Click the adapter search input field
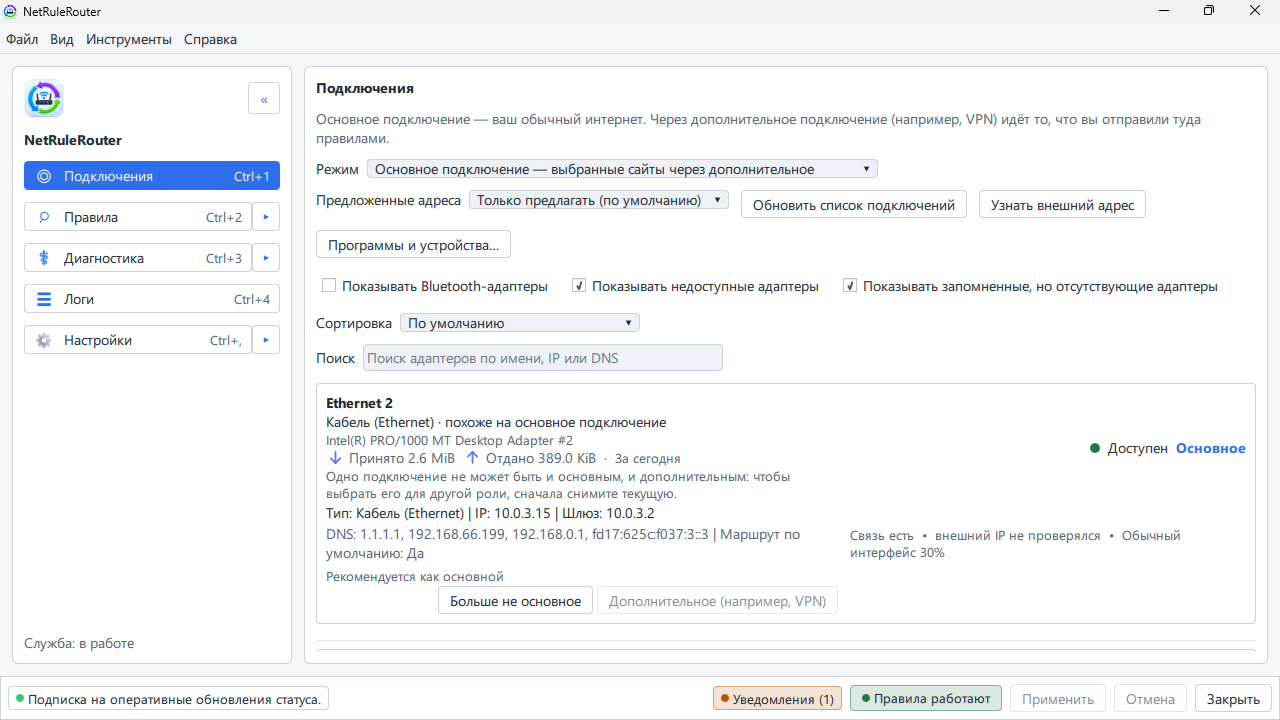The width and height of the screenshot is (1280, 720). coord(543,358)
